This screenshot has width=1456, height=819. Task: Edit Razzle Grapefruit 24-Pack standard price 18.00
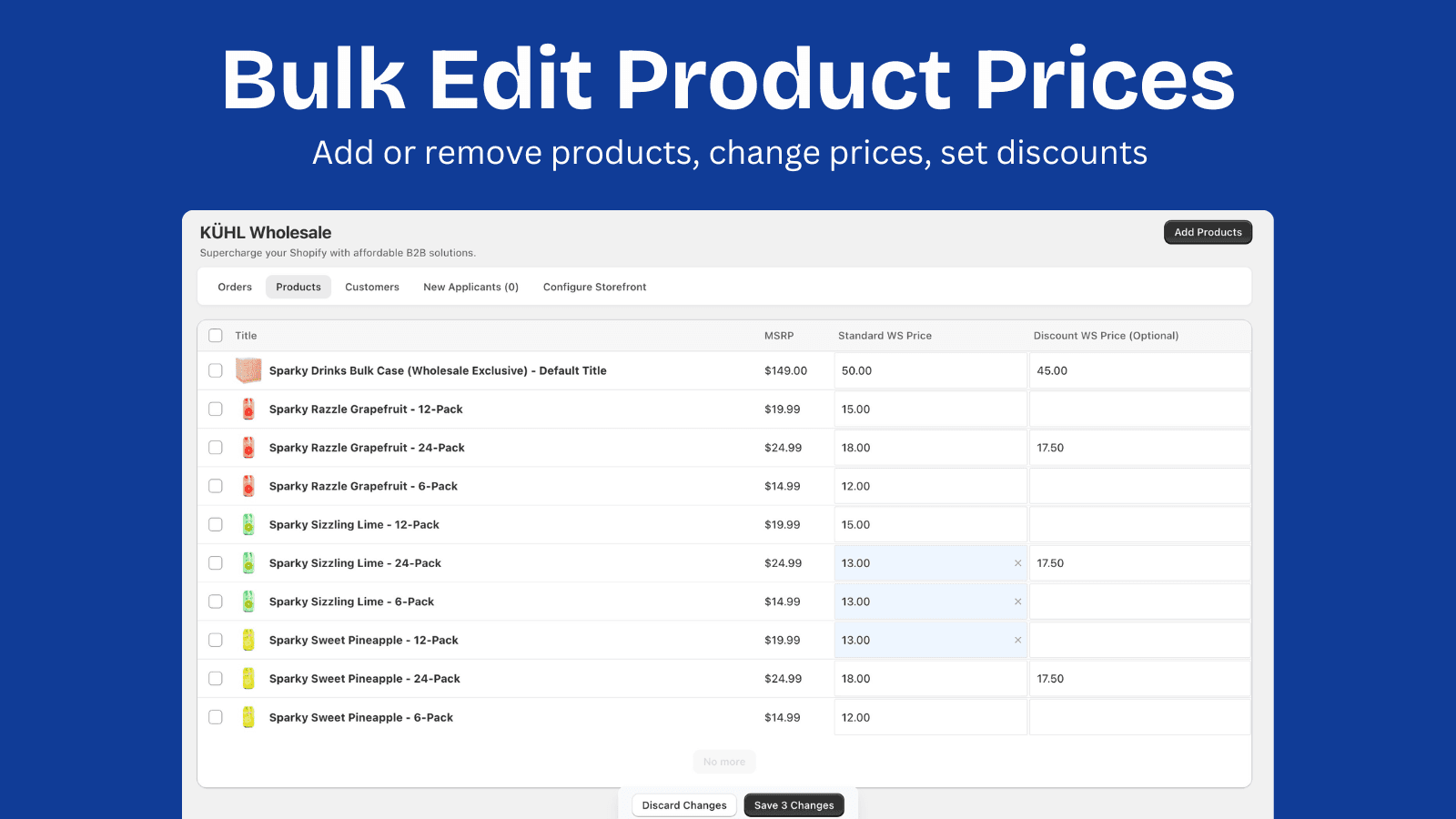pyautogui.click(x=930, y=448)
